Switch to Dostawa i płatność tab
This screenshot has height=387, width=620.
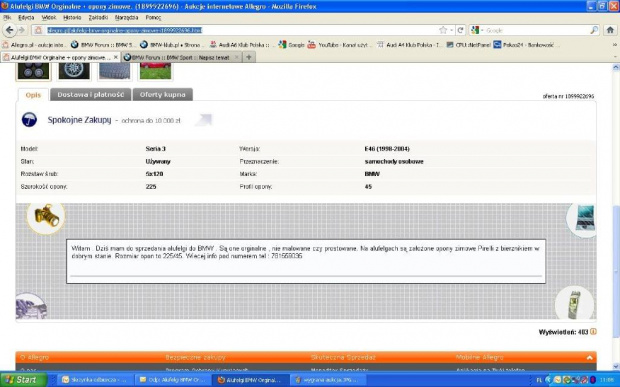pyautogui.click(x=91, y=94)
